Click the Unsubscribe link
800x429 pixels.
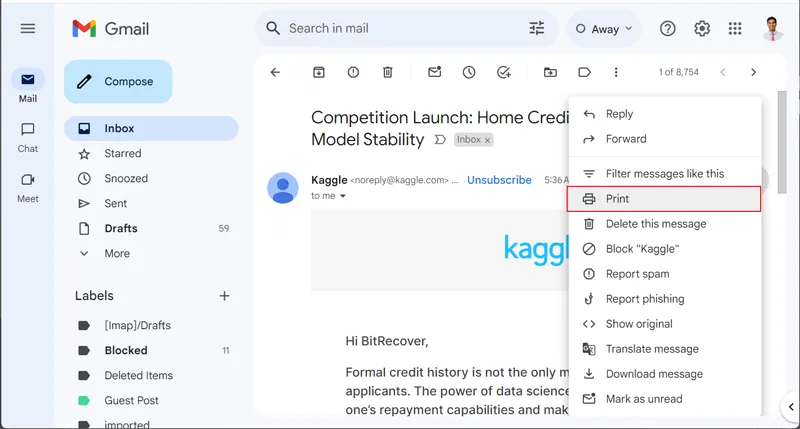pyautogui.click(x=499, y=180)
